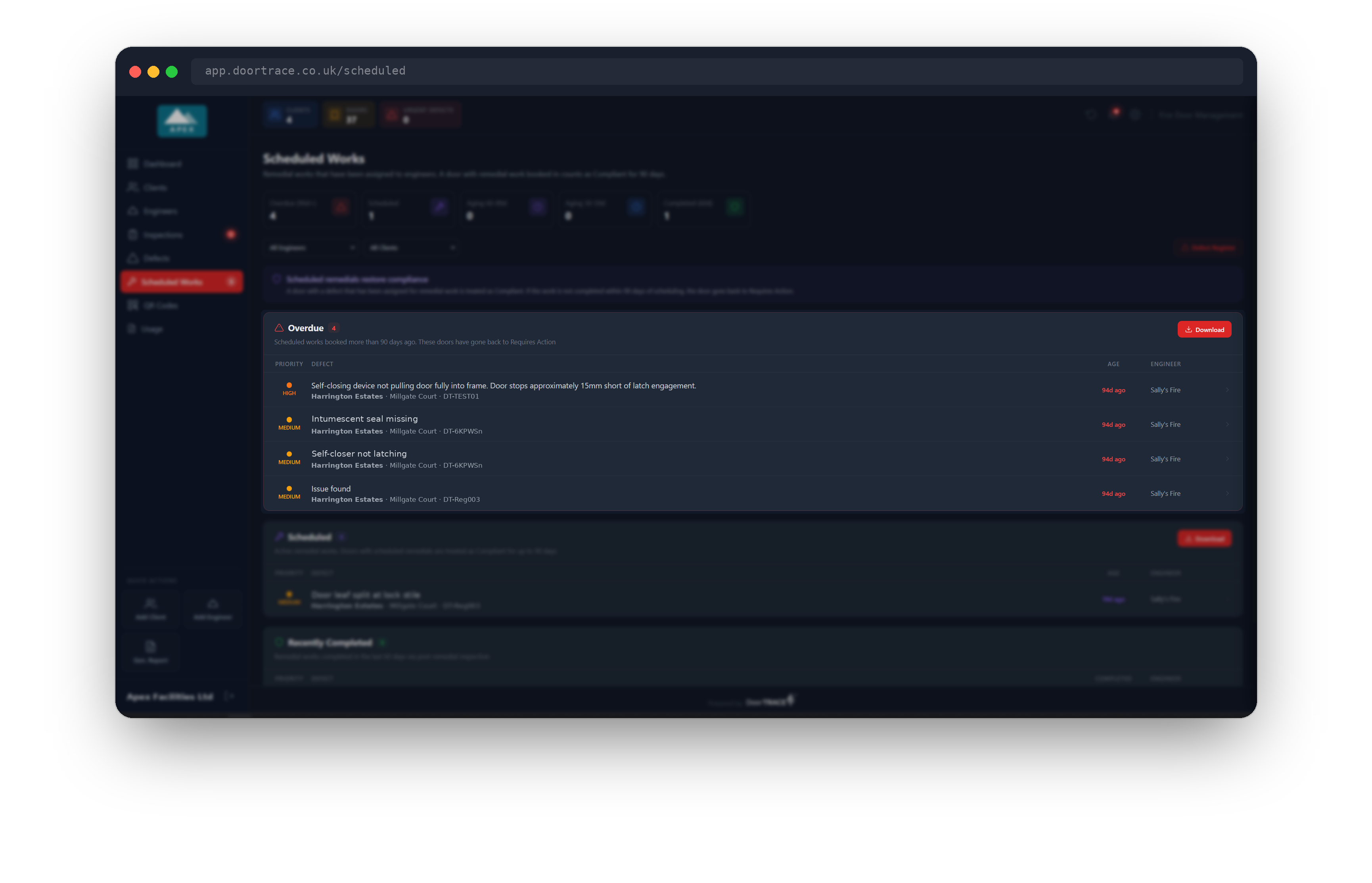Open the 'Issue found' defect
Image resolution: width=1372 pixels, height=883 pixels.
(753, 493)
